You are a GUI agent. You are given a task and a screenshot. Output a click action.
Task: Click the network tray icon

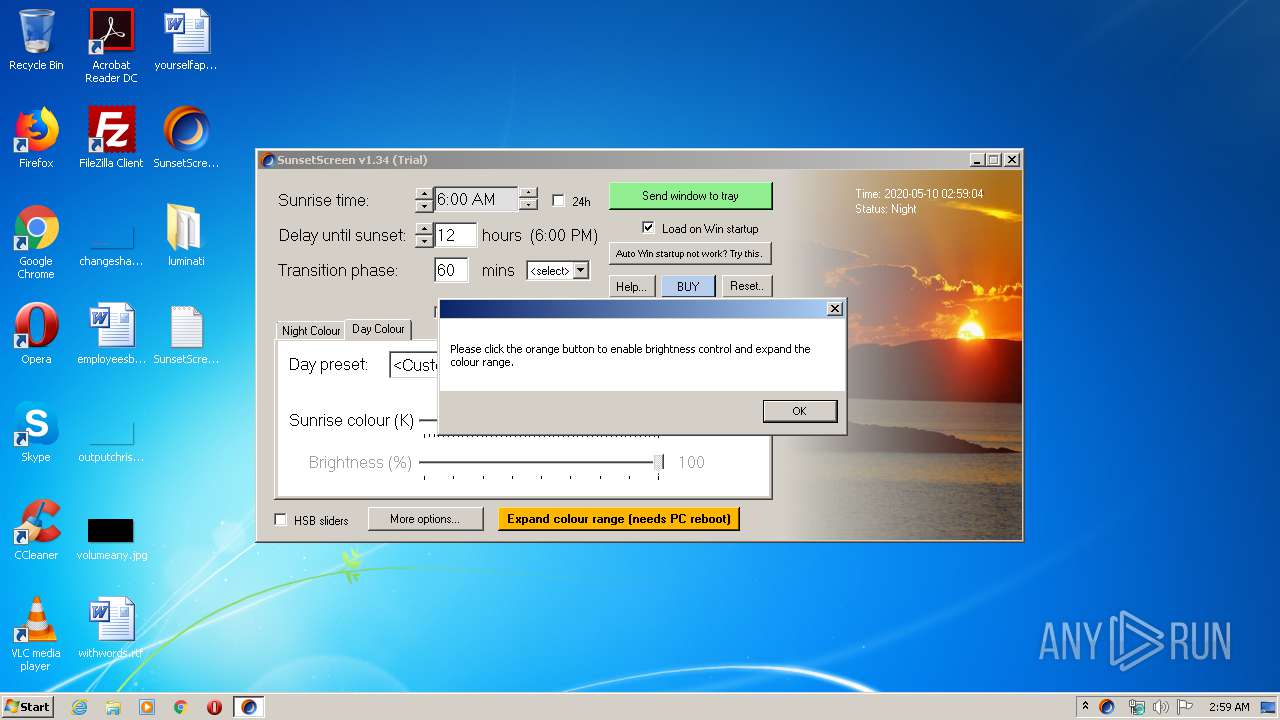coord(1136,707)
